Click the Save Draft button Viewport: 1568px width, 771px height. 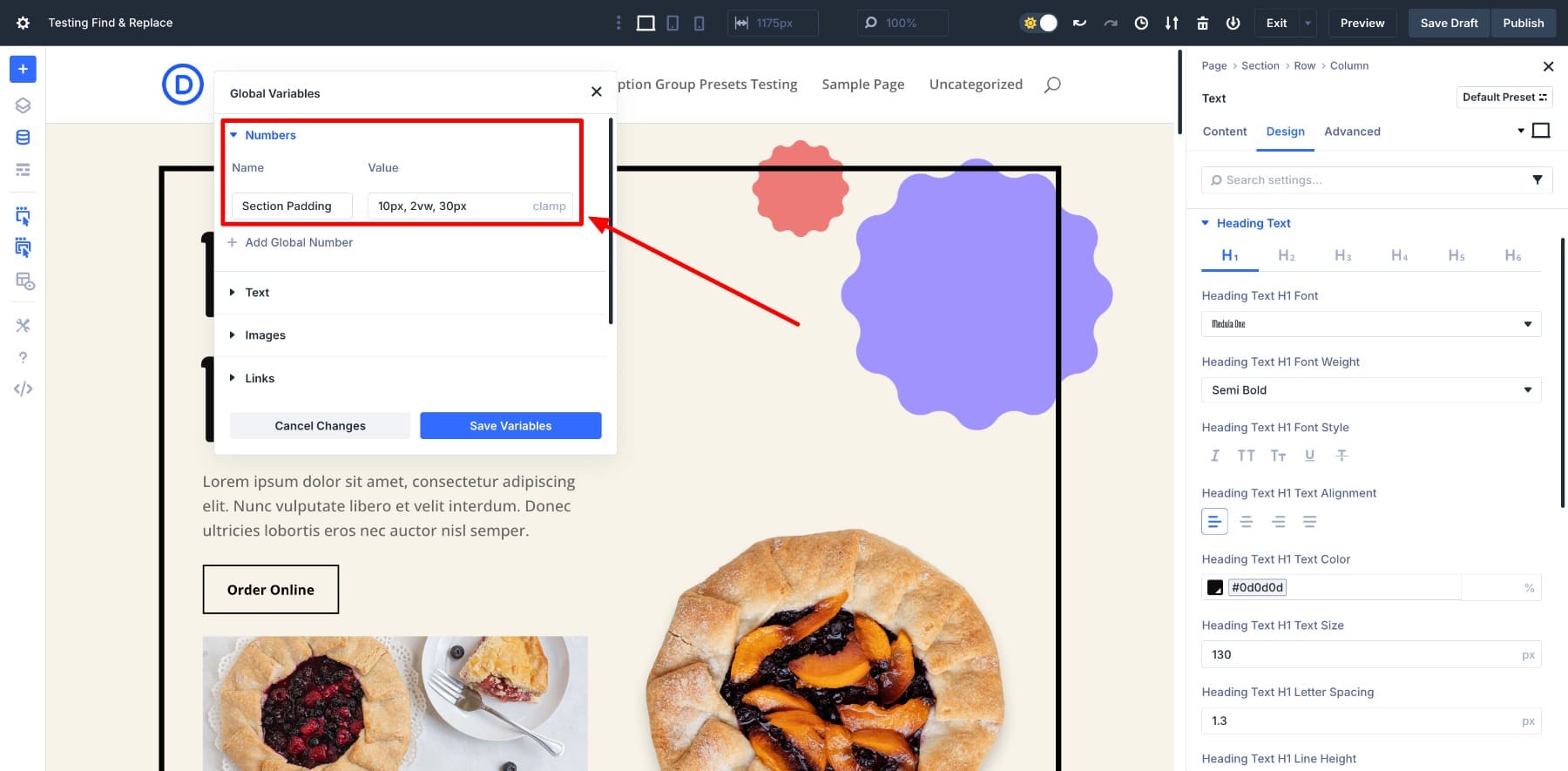click(1449, 23)
